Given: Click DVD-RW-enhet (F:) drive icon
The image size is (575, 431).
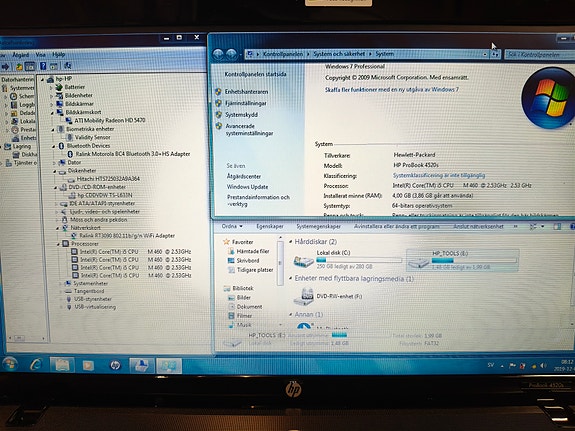Looking at the screenshot, I should 304,296.
